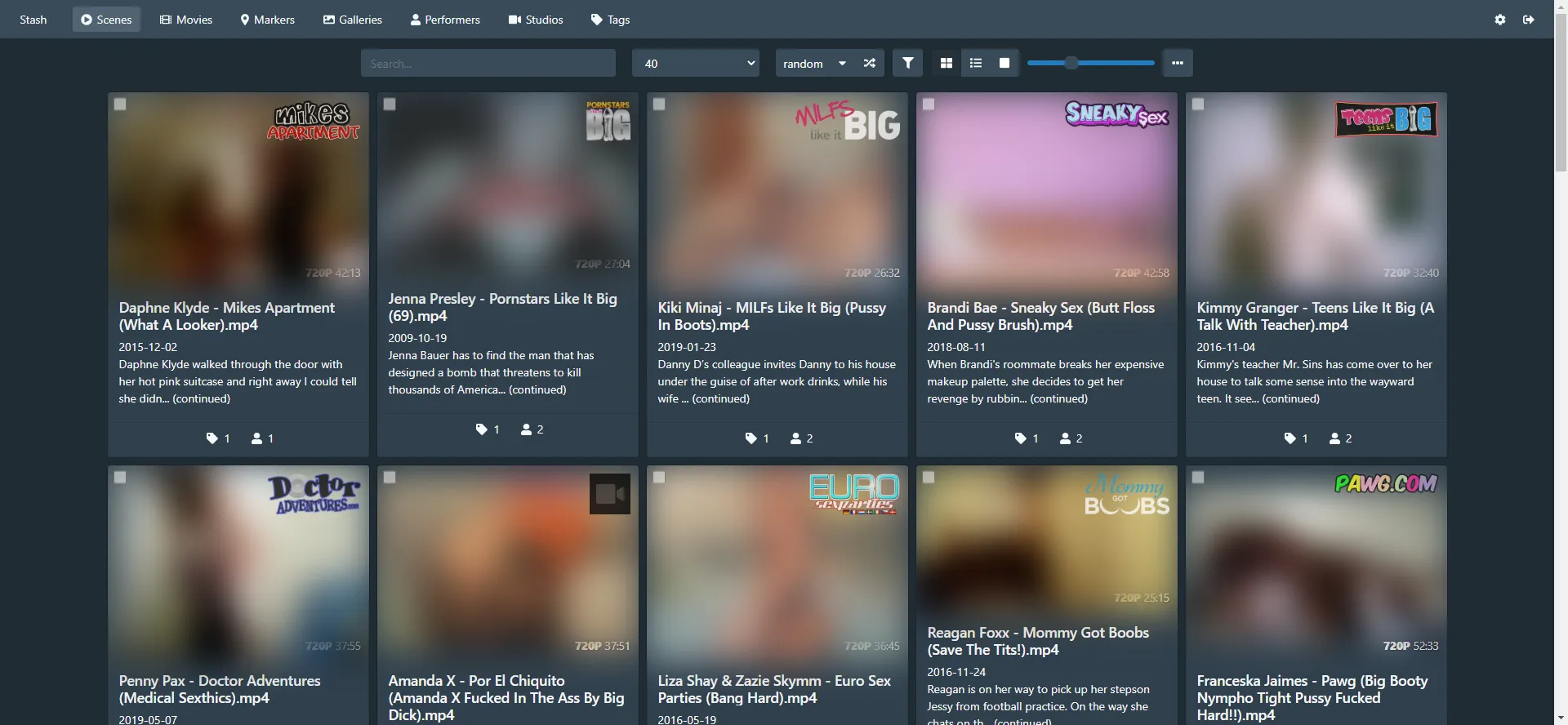Tick the checkbox on the Daphne Klyde card

click(x=120, y=105)
